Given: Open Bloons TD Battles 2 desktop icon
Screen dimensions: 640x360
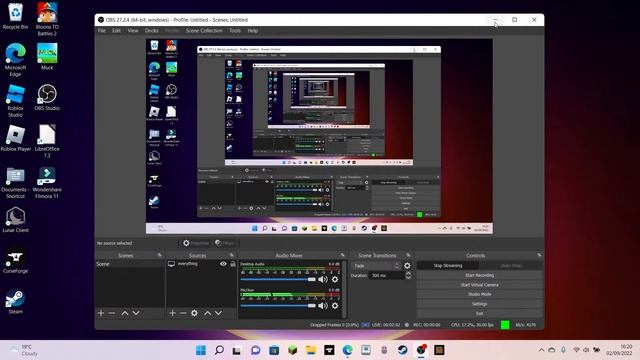Looking at the screenshot, I should click(x=47, y=19).
